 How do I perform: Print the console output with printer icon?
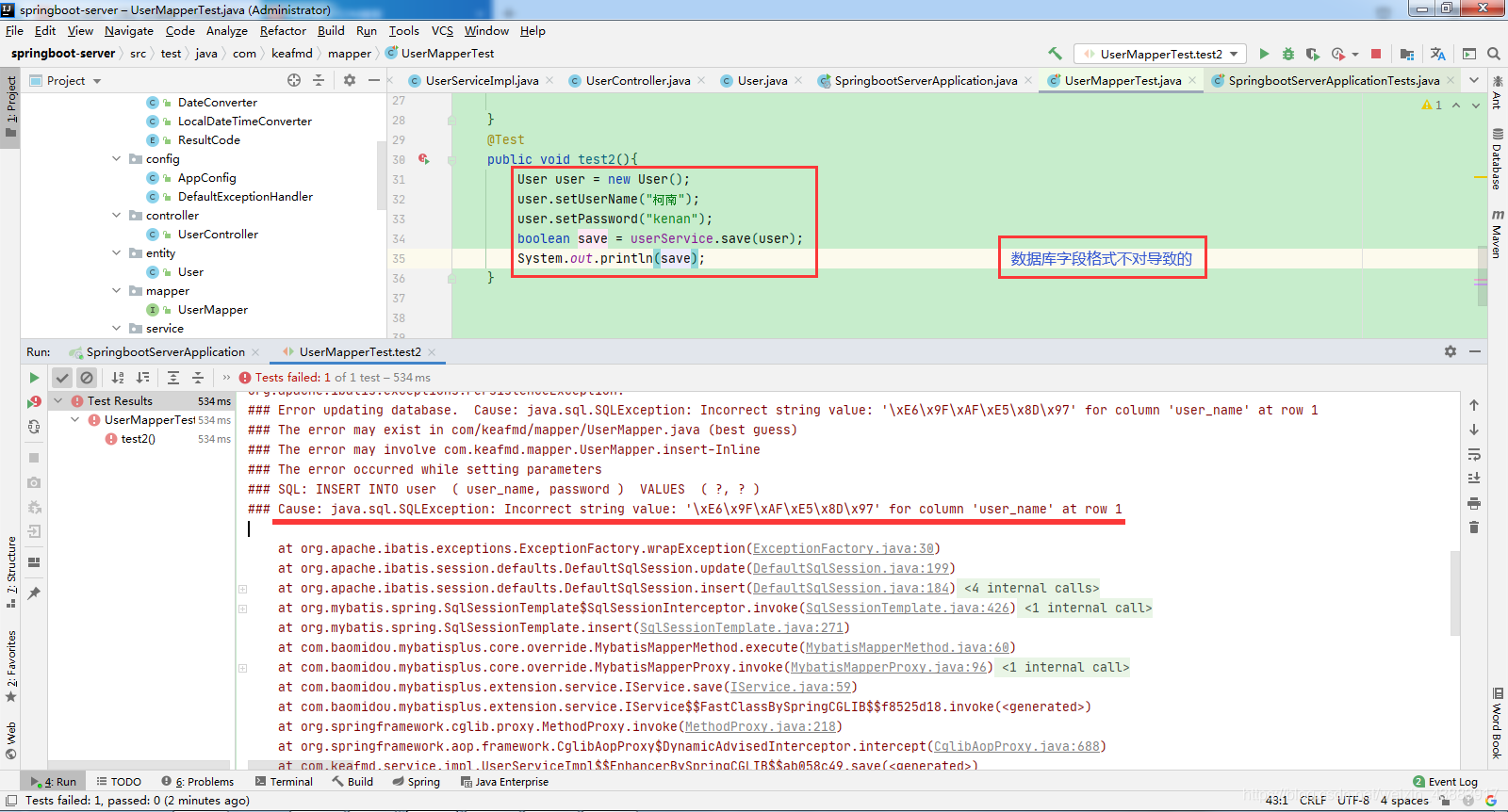pos(1474,503)
